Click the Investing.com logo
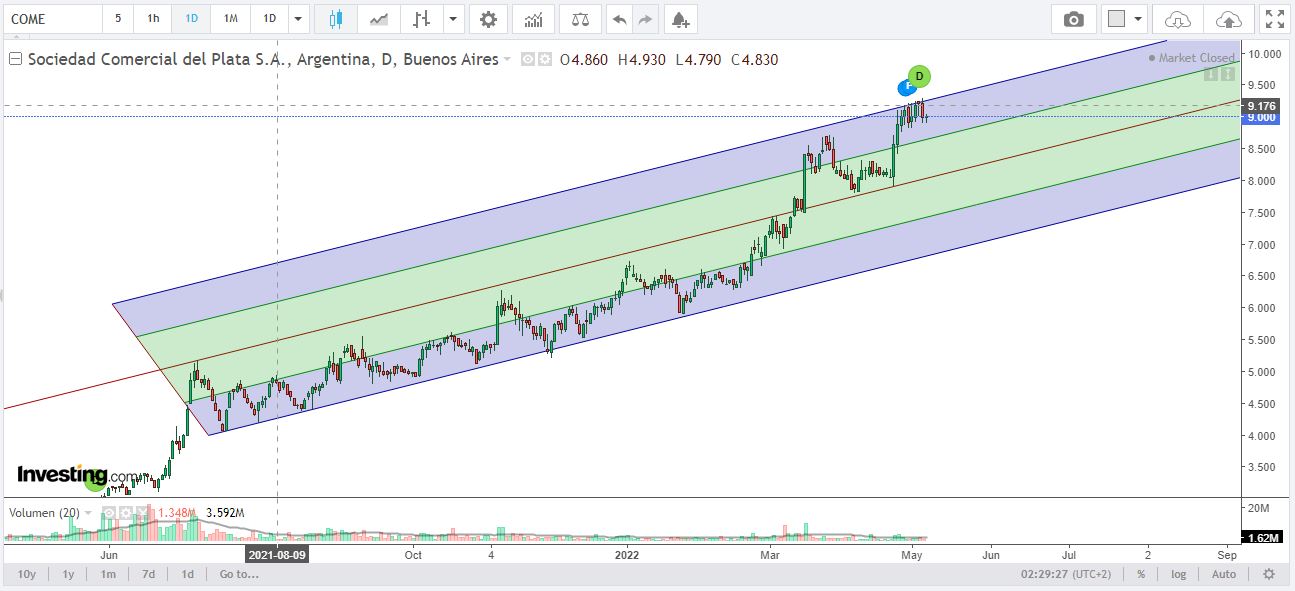Image resolution: width=1295 pixels, height=591 pixels. tap(80, 475)
